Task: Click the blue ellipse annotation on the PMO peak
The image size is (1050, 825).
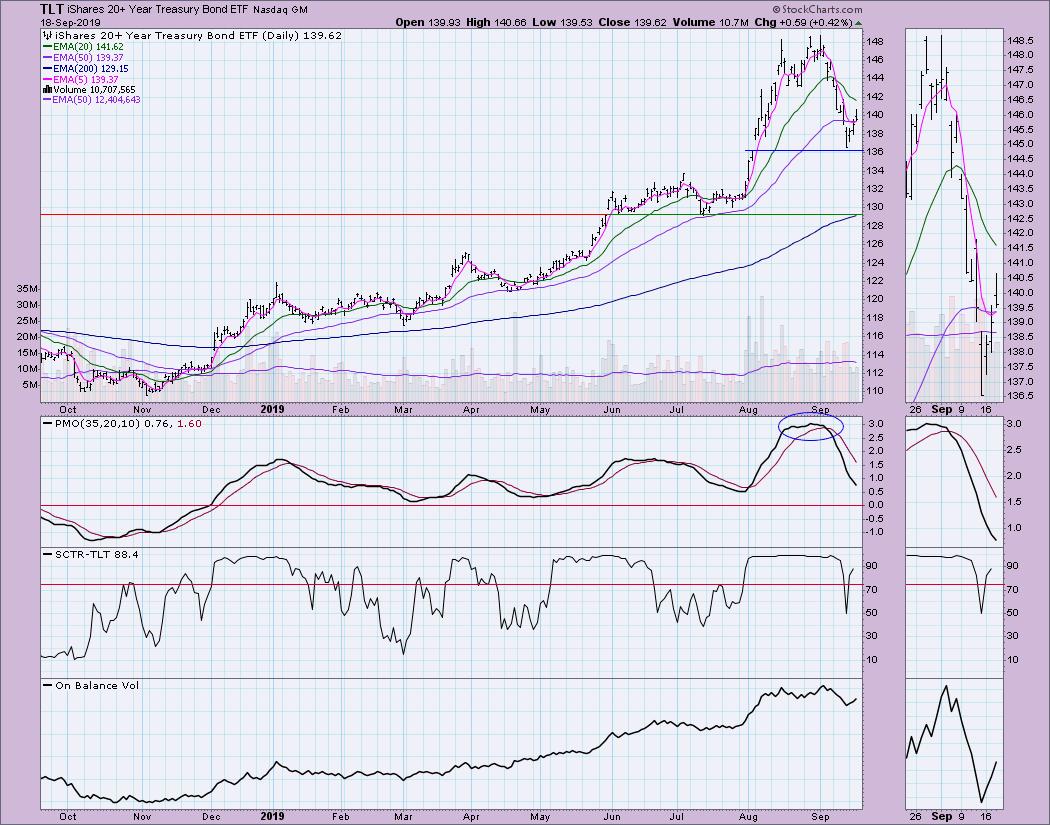Action: click(x=810, y=427)
